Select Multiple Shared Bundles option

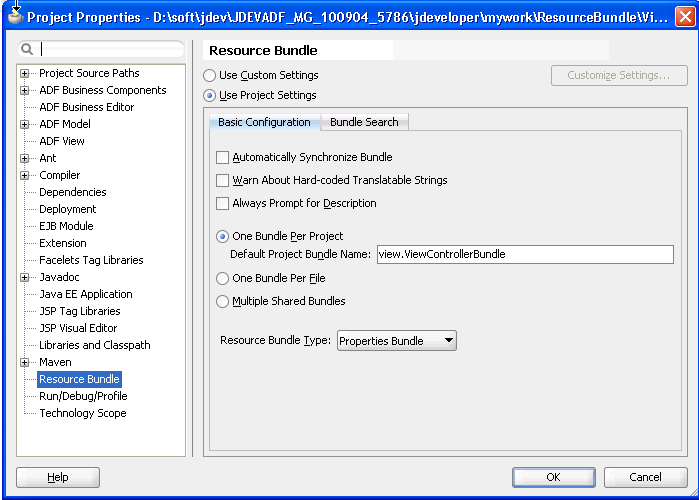[x=222, y=302]
